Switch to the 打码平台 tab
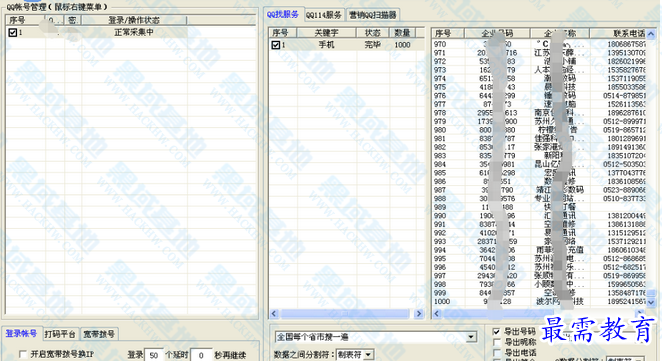This screenshot has height=361, width=663. pyautogui.click(x=60, y=334)
